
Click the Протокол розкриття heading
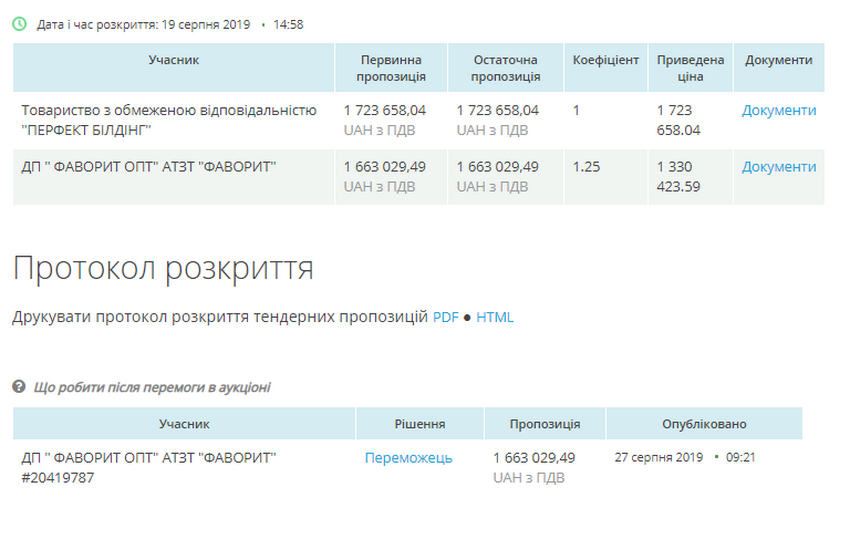[x=163, y=268]
